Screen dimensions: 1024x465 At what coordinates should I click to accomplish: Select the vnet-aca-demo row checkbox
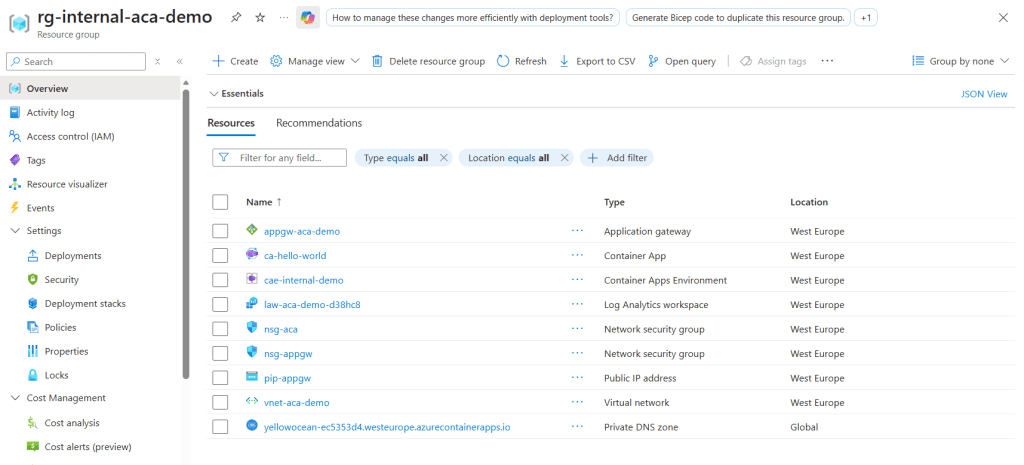point(220,403)
